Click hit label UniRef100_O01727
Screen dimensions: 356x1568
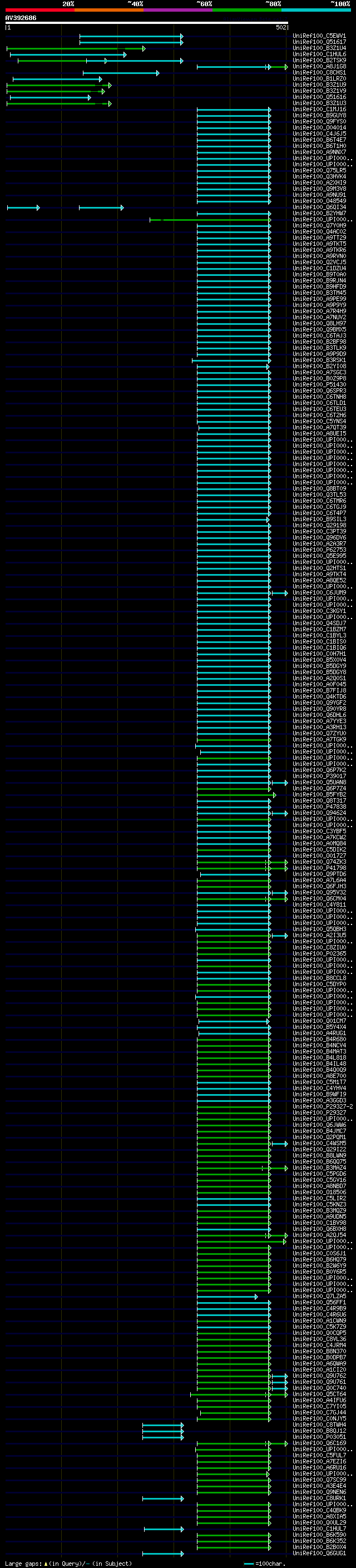[319, 856]
